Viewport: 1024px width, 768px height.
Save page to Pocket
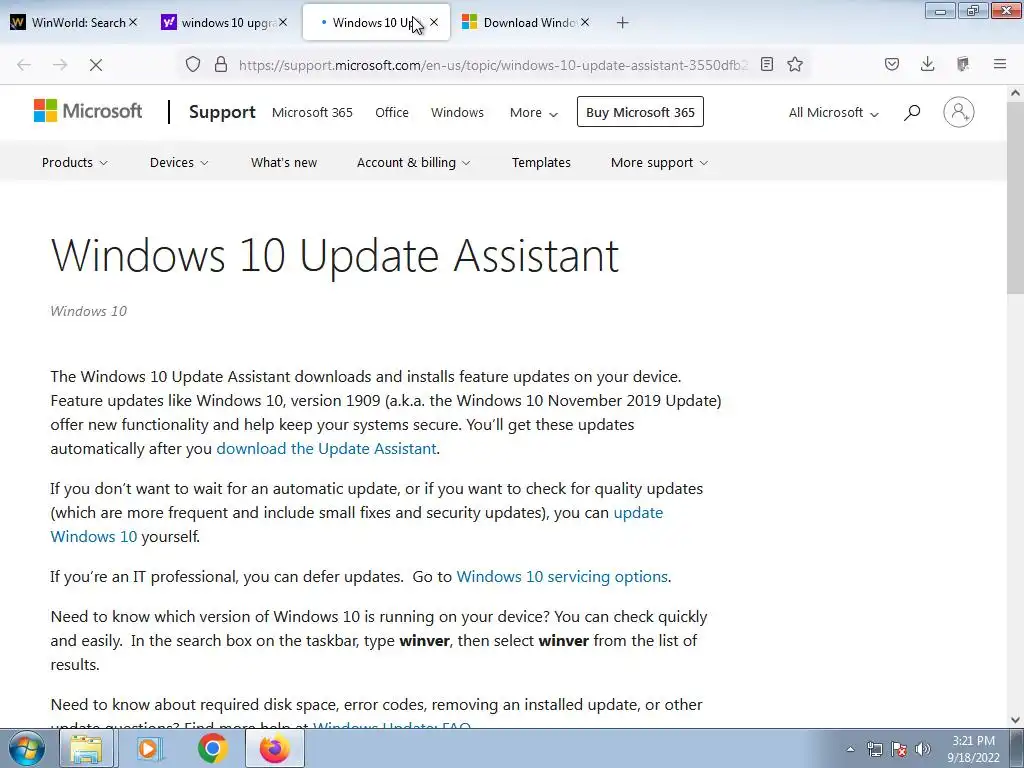892,64
